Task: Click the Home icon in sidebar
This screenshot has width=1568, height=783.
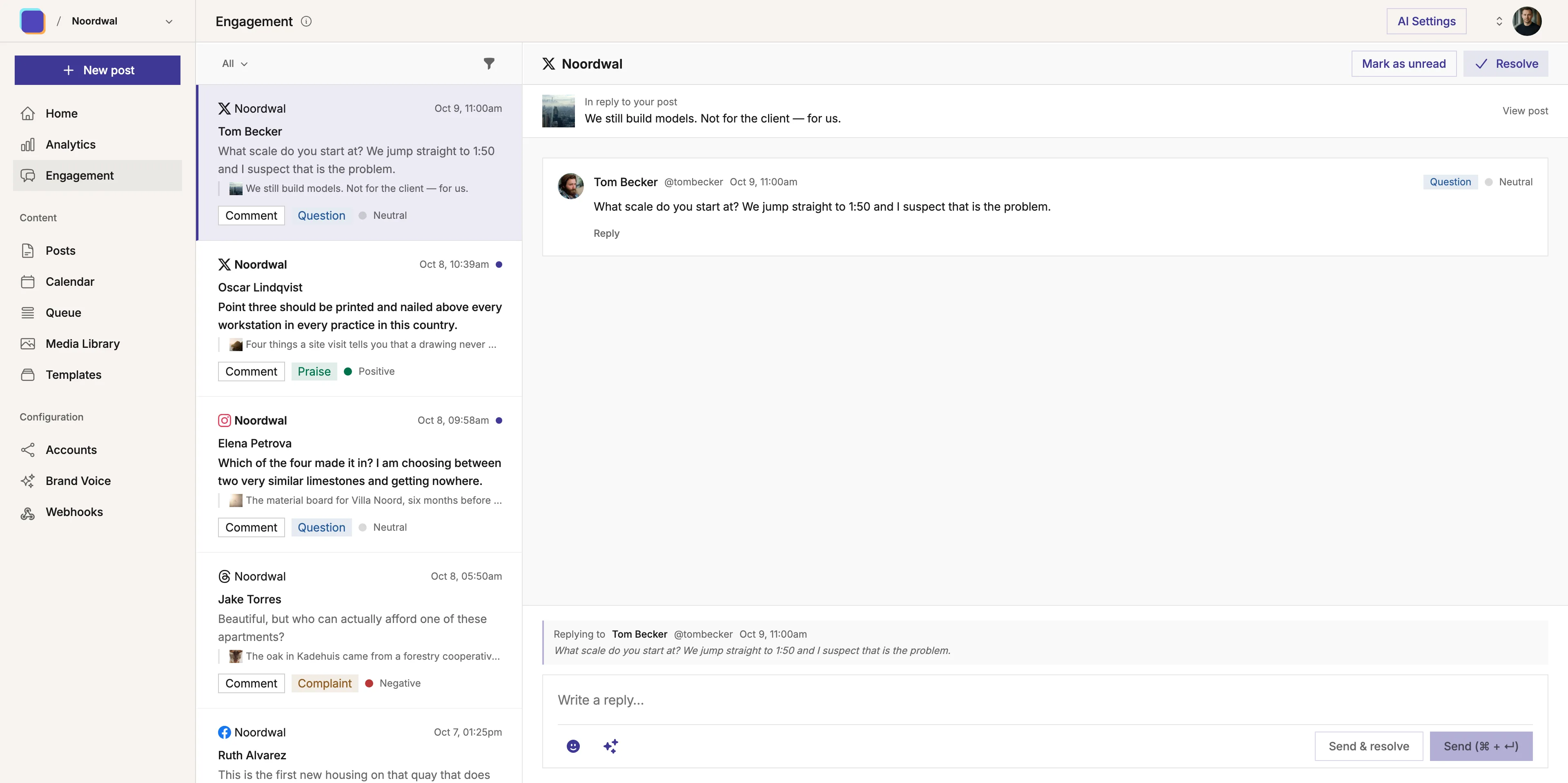Action: [28, 113]
